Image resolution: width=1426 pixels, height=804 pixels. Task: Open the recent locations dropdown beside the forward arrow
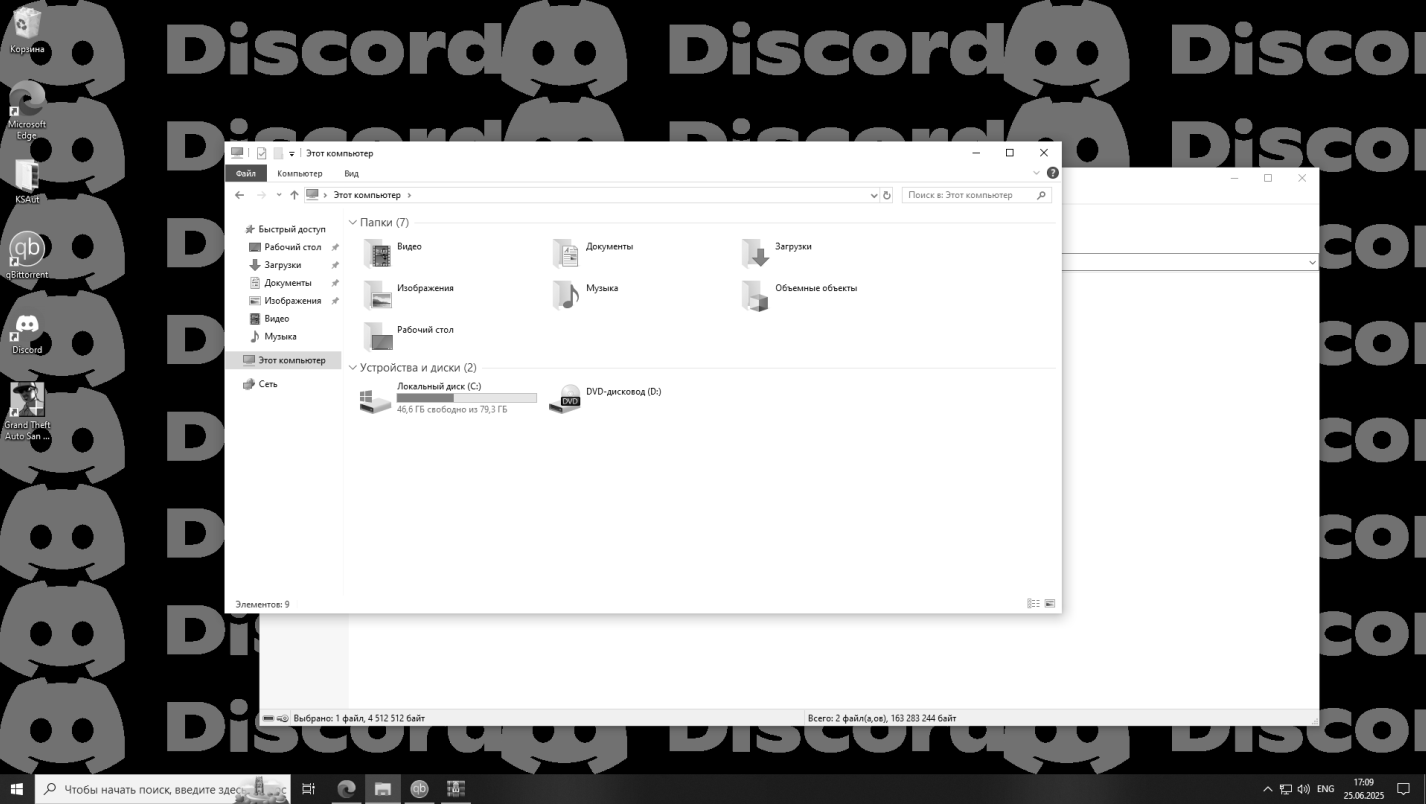[x=279, y=195]
